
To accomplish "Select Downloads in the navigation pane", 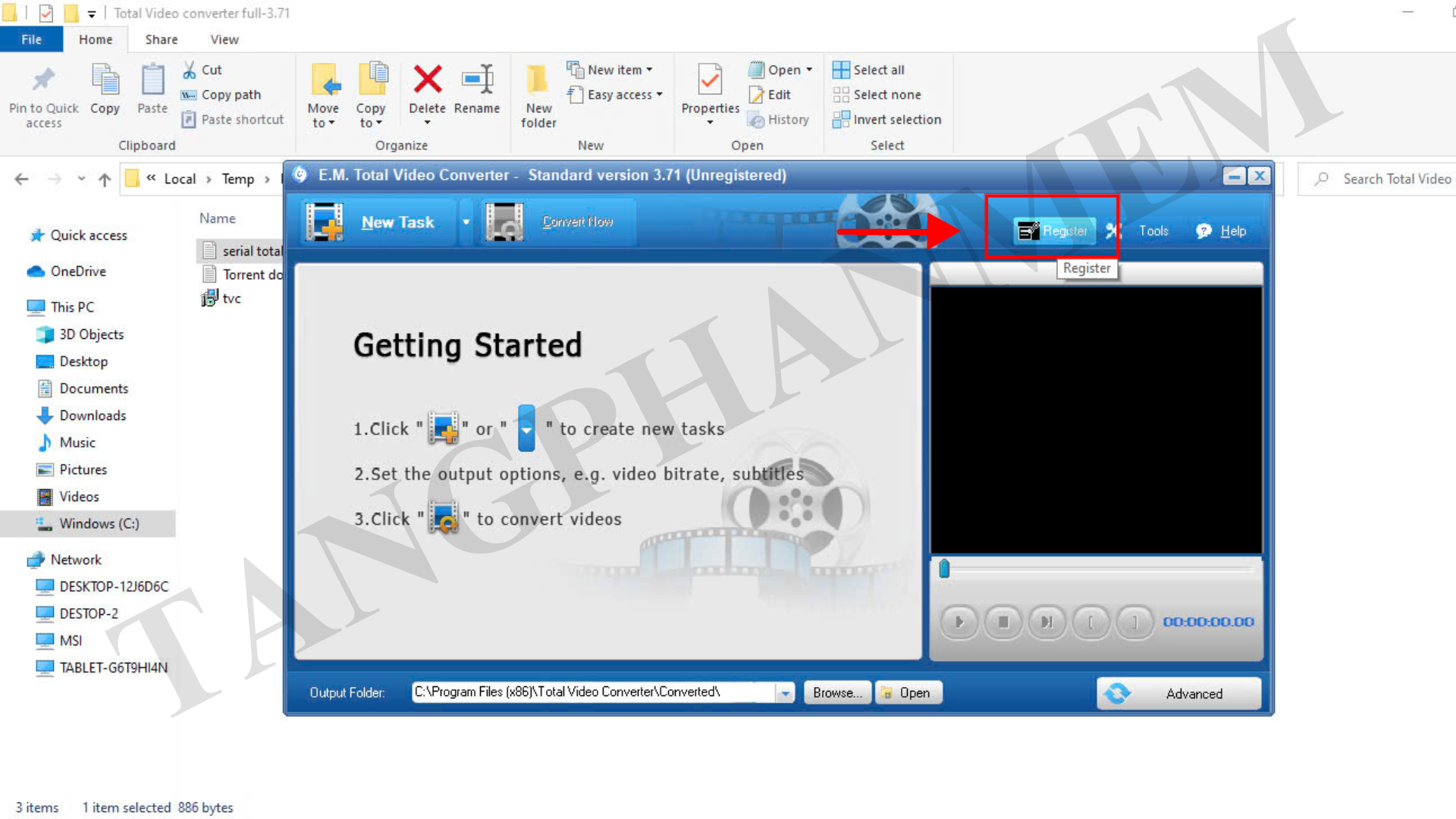I will point(93,416).
